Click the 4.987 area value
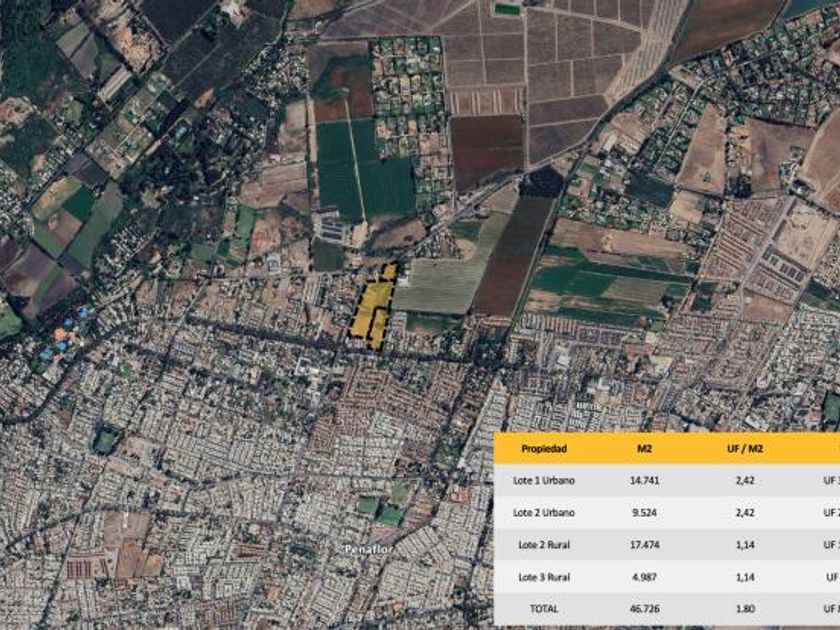840x630 pixels. [x=644, y=577]
